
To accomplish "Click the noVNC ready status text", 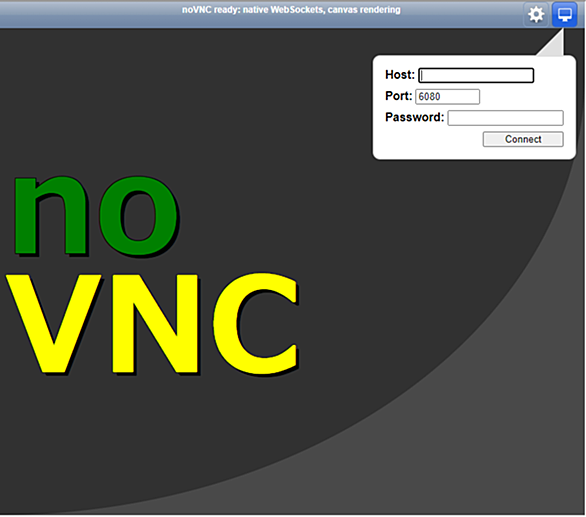I will (291, 10).
